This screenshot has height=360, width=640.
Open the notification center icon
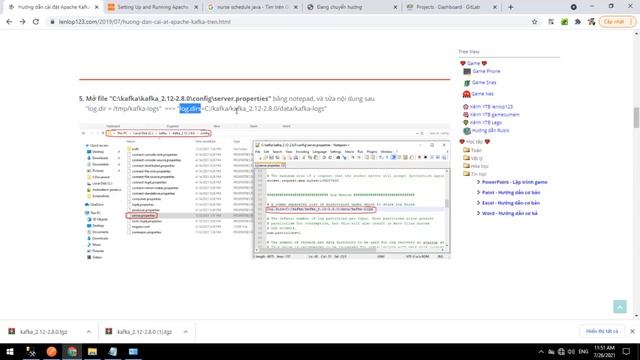pos(627,351)
